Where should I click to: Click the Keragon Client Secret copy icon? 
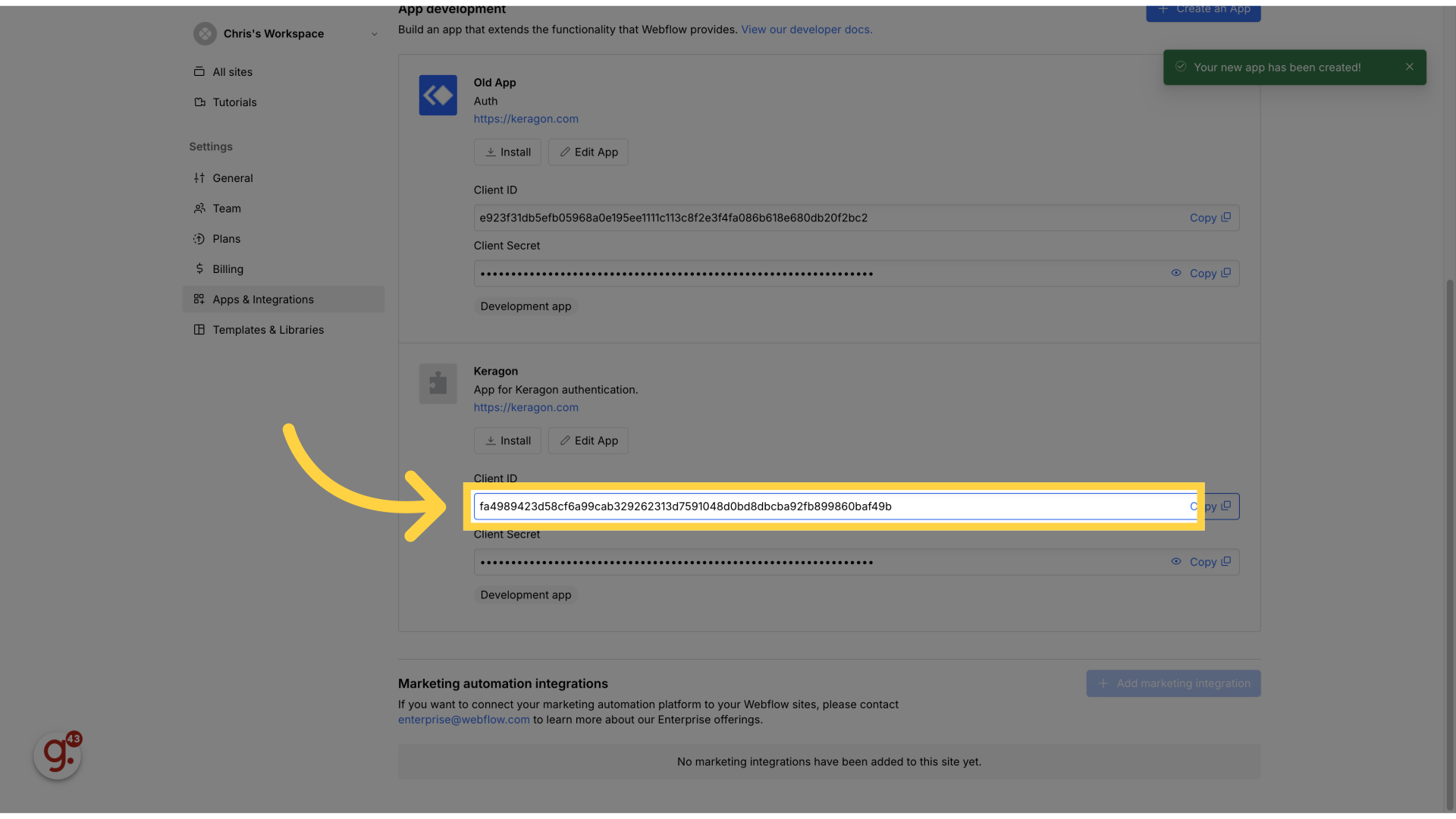(1226, 561)
